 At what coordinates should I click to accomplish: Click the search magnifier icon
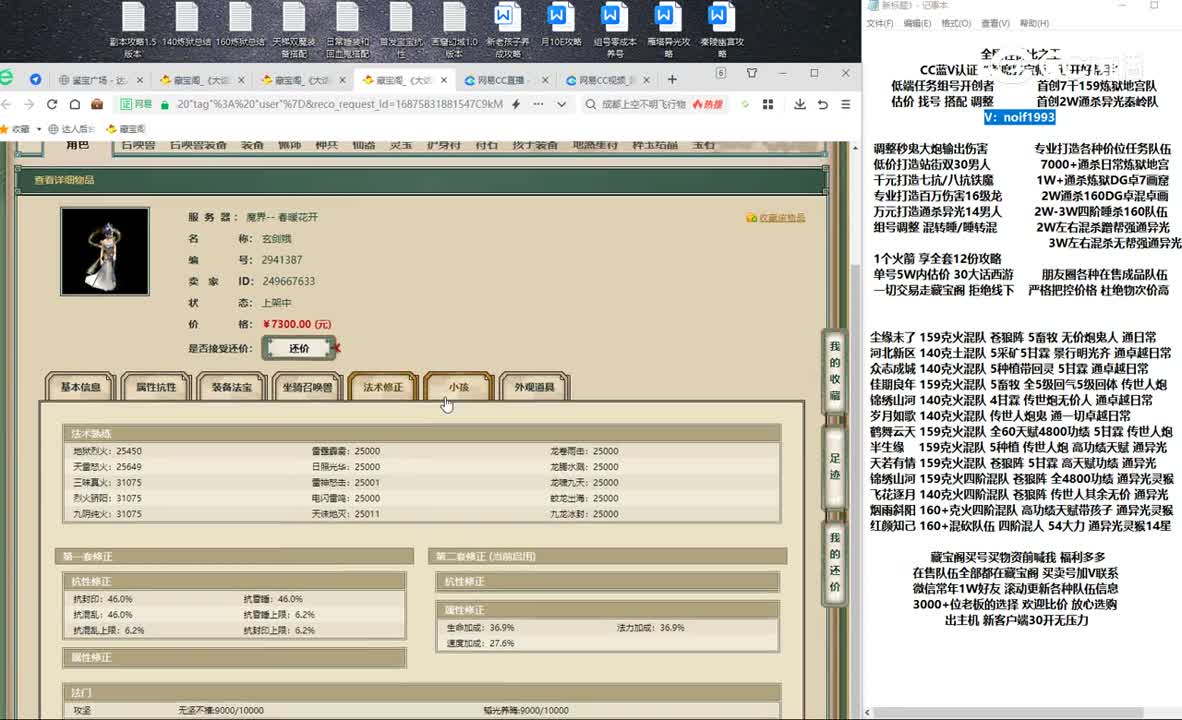point(591,104)
